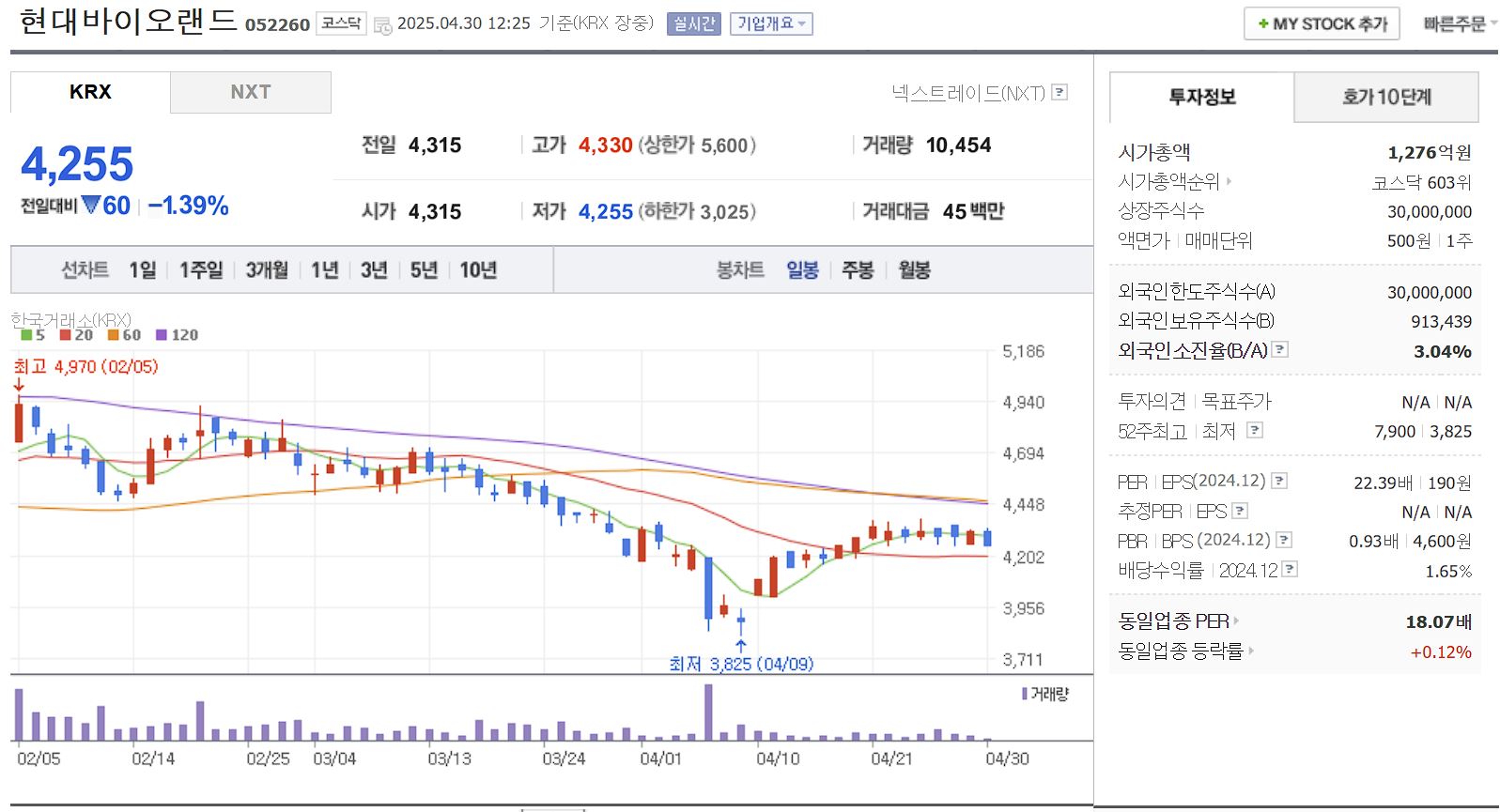Select 5년 line chart period
The image size is (1500, 812).
click(424, 270)
